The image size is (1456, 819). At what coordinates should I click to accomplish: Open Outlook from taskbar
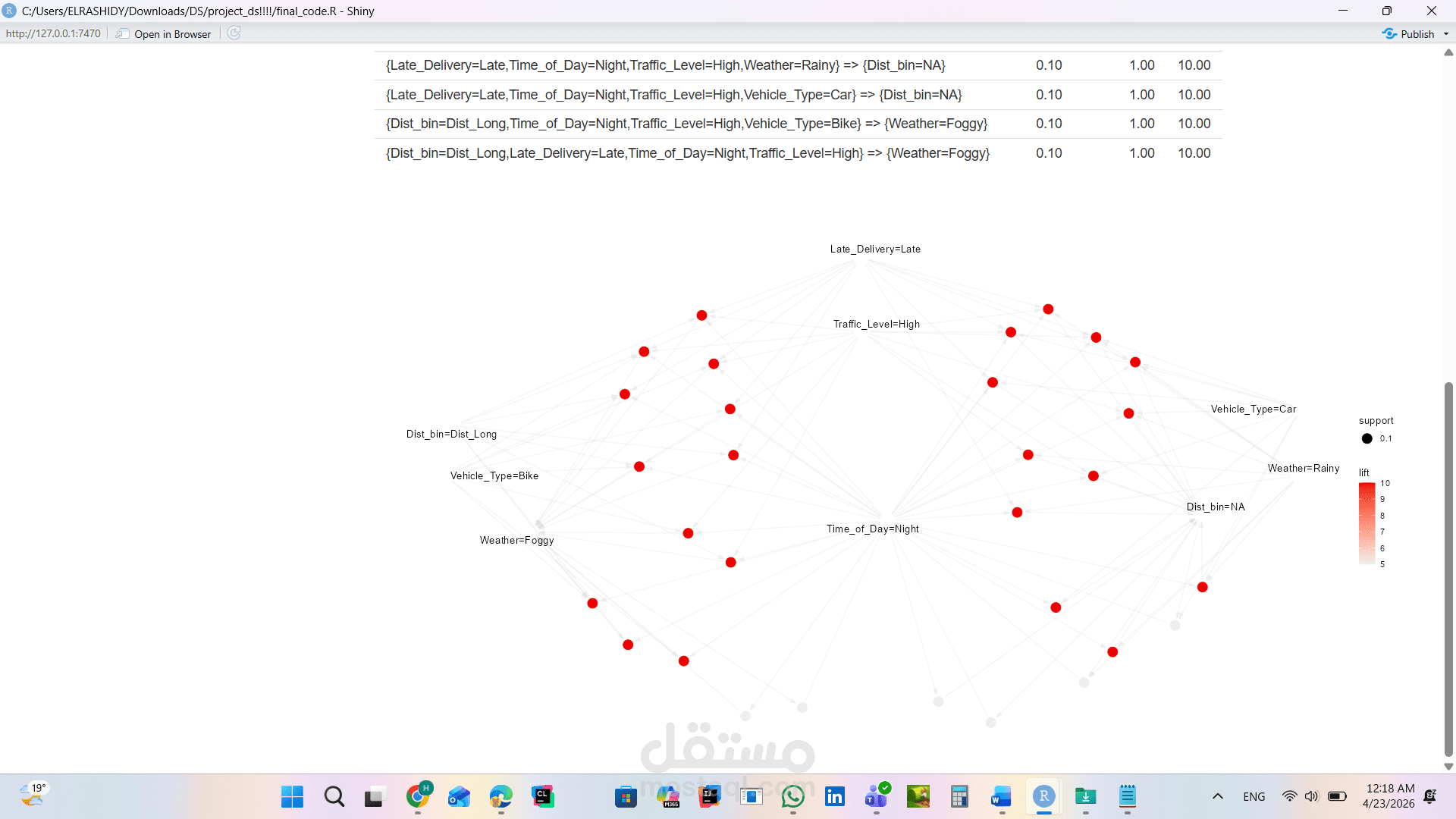(459, 797)
